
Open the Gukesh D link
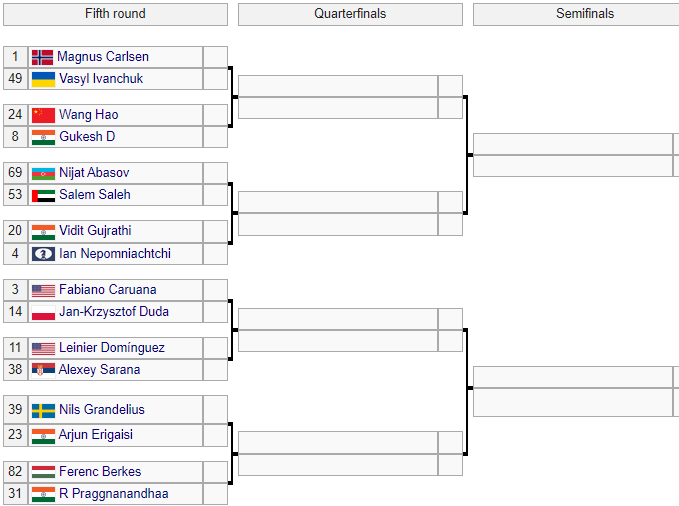click(x=87, y=137)
